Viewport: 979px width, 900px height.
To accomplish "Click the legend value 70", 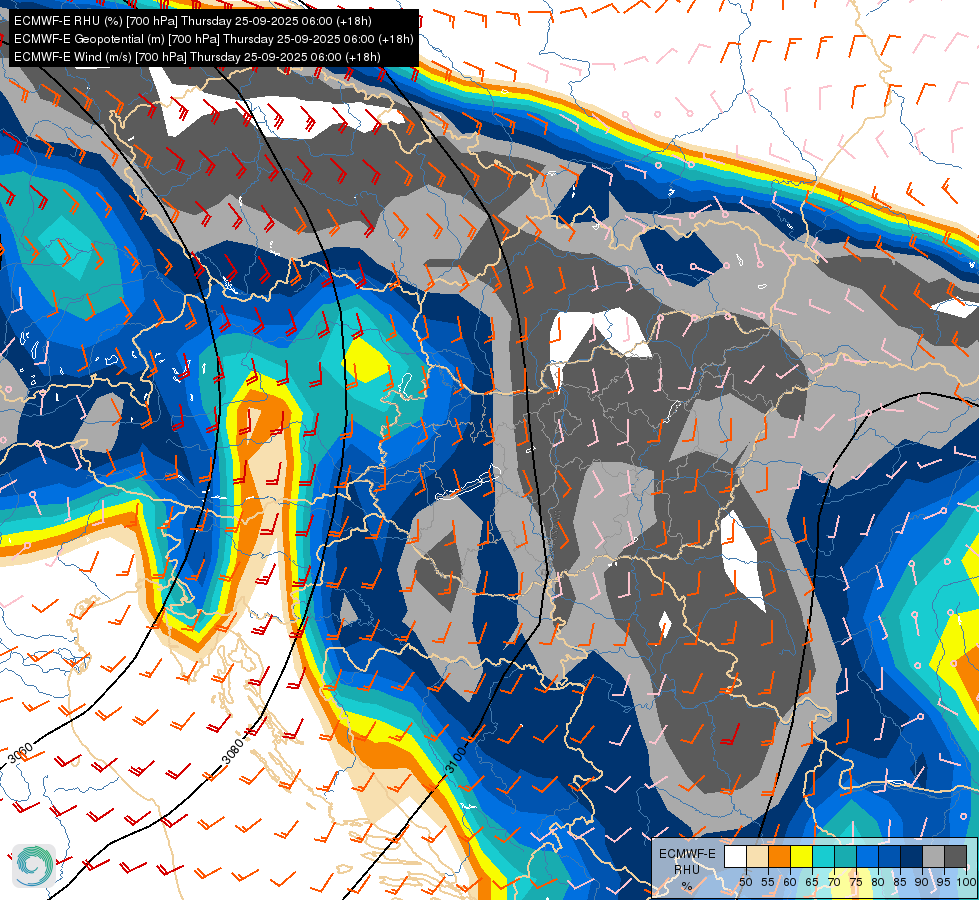I will [x=834, y=882].
